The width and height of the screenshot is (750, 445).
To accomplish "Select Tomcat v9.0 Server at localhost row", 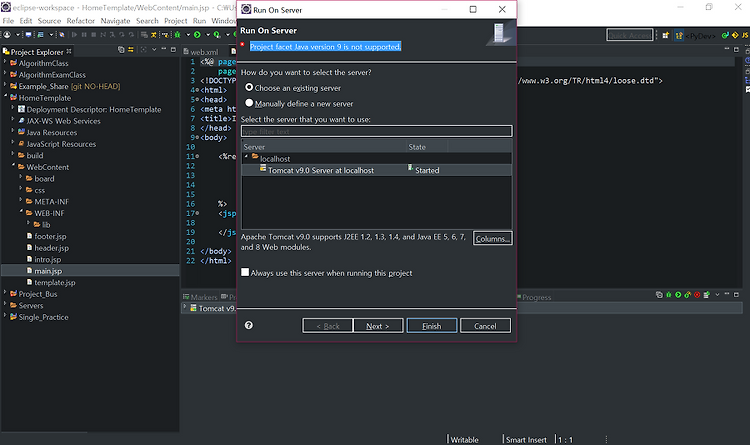I will (x=376, y=170).
